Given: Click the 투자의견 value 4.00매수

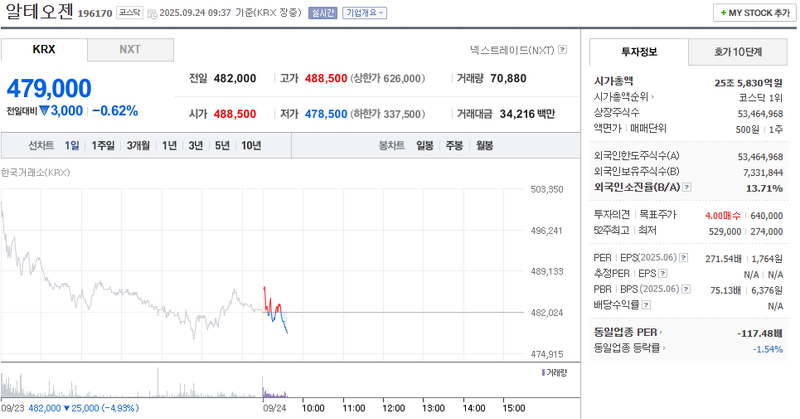Looking at the screenshot, I should pyautogui.click(x=722, y=216).
